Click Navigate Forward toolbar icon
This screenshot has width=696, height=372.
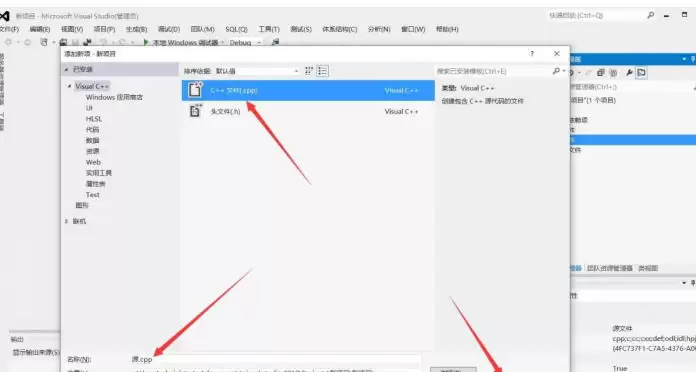pos(28,43)
